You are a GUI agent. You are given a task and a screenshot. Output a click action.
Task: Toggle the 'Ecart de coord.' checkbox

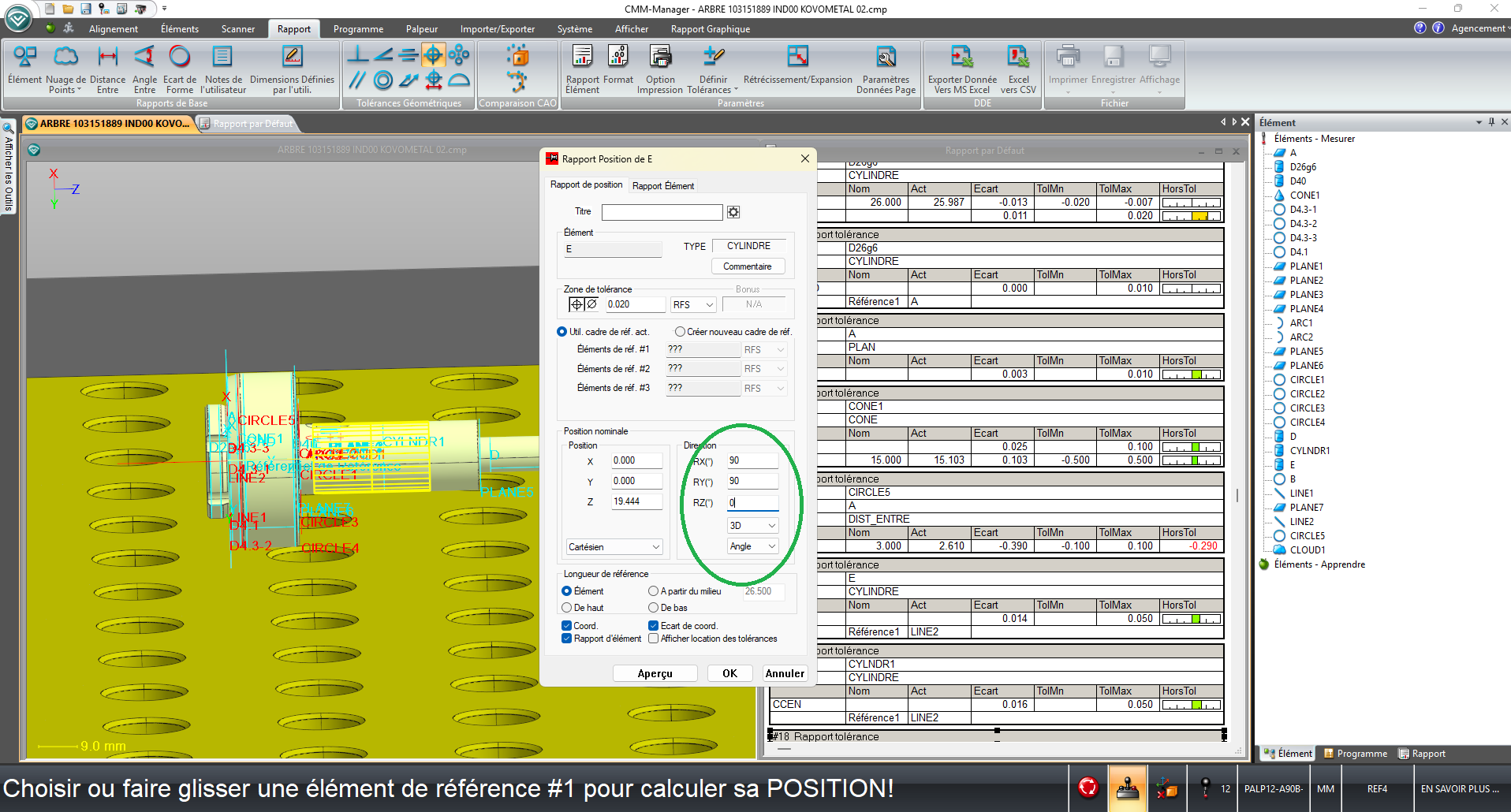point(653,626)
